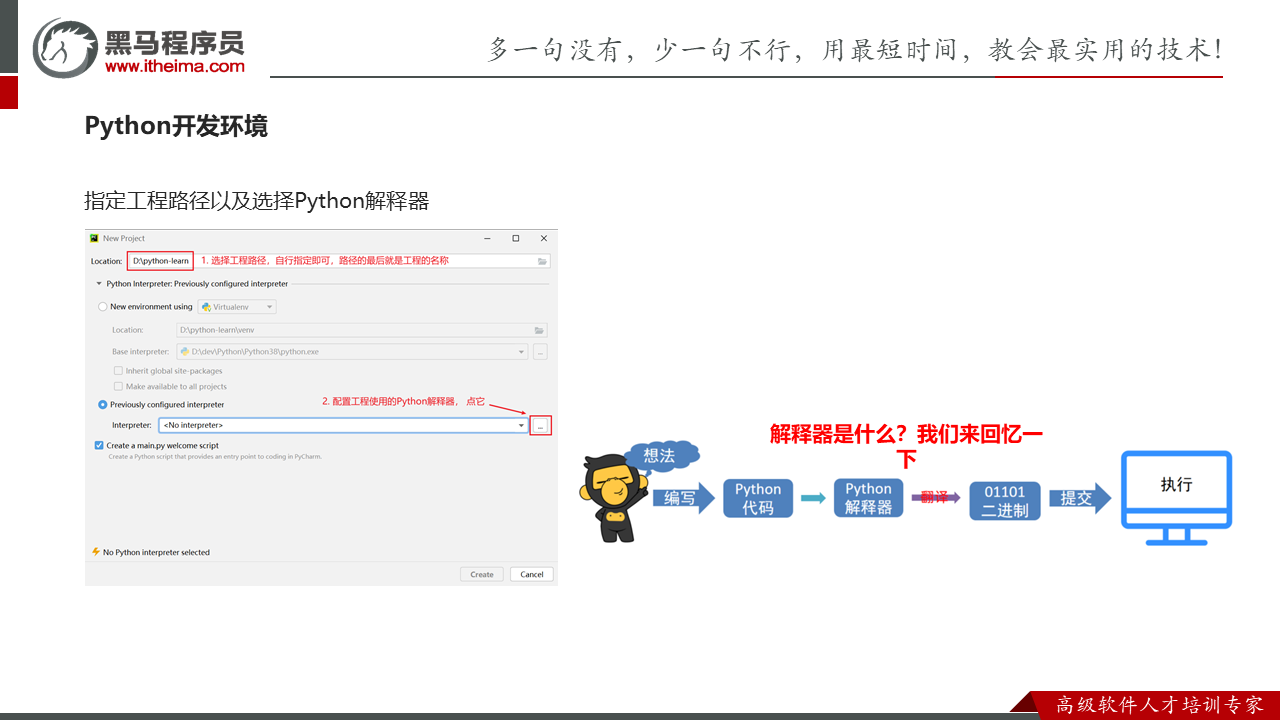Open the www.itheima.com link

pos(174,66)
